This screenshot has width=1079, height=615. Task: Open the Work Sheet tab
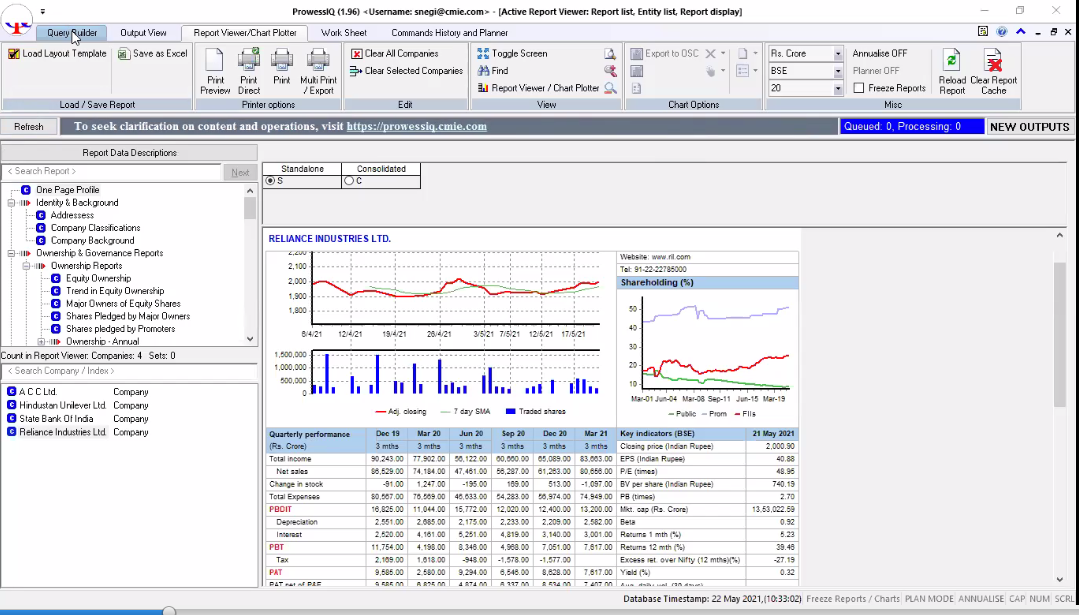(x=343, y=33)
